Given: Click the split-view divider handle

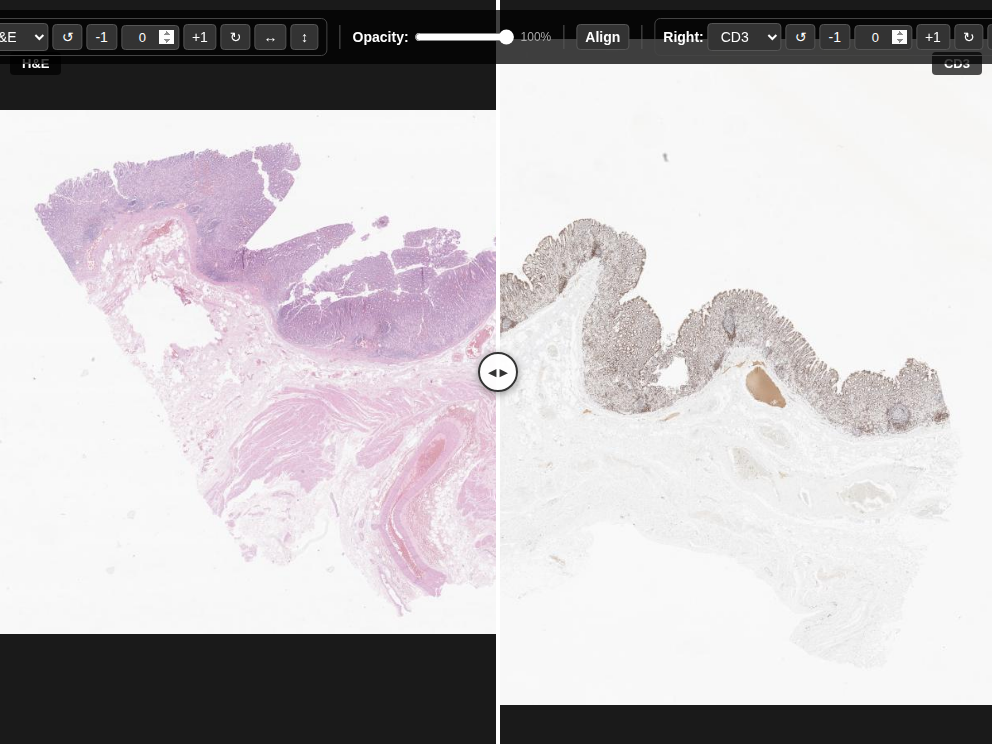Looking at the screenshot, I should click(498, 372).
